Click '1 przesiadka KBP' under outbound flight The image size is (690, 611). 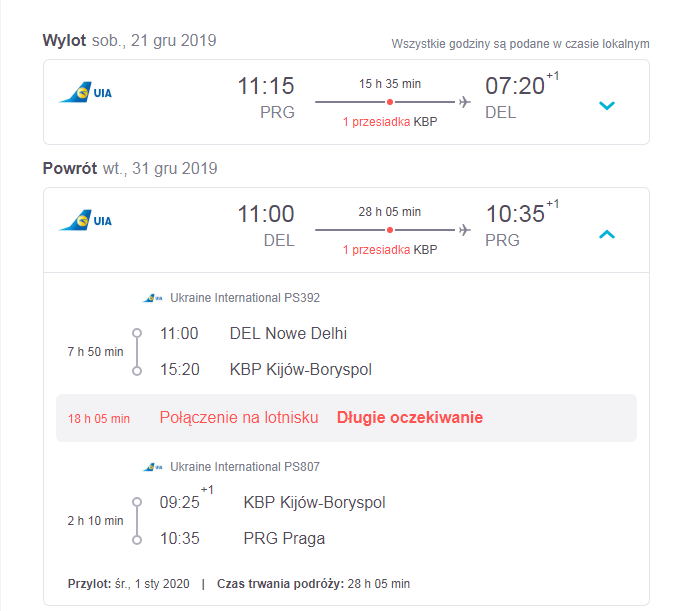(390, 122)
